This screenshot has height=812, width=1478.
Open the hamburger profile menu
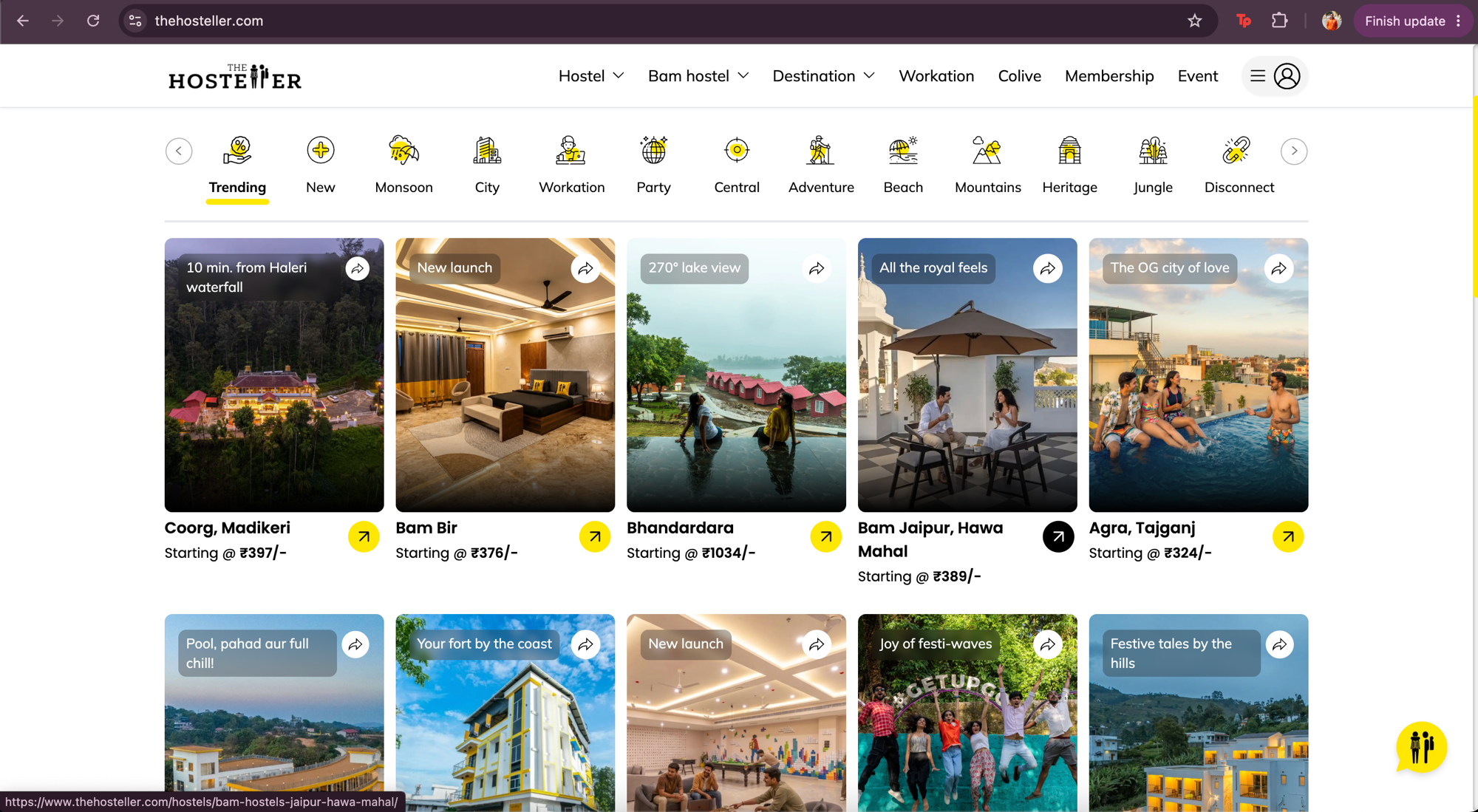pyautogui.click(x=1275, y=75)
